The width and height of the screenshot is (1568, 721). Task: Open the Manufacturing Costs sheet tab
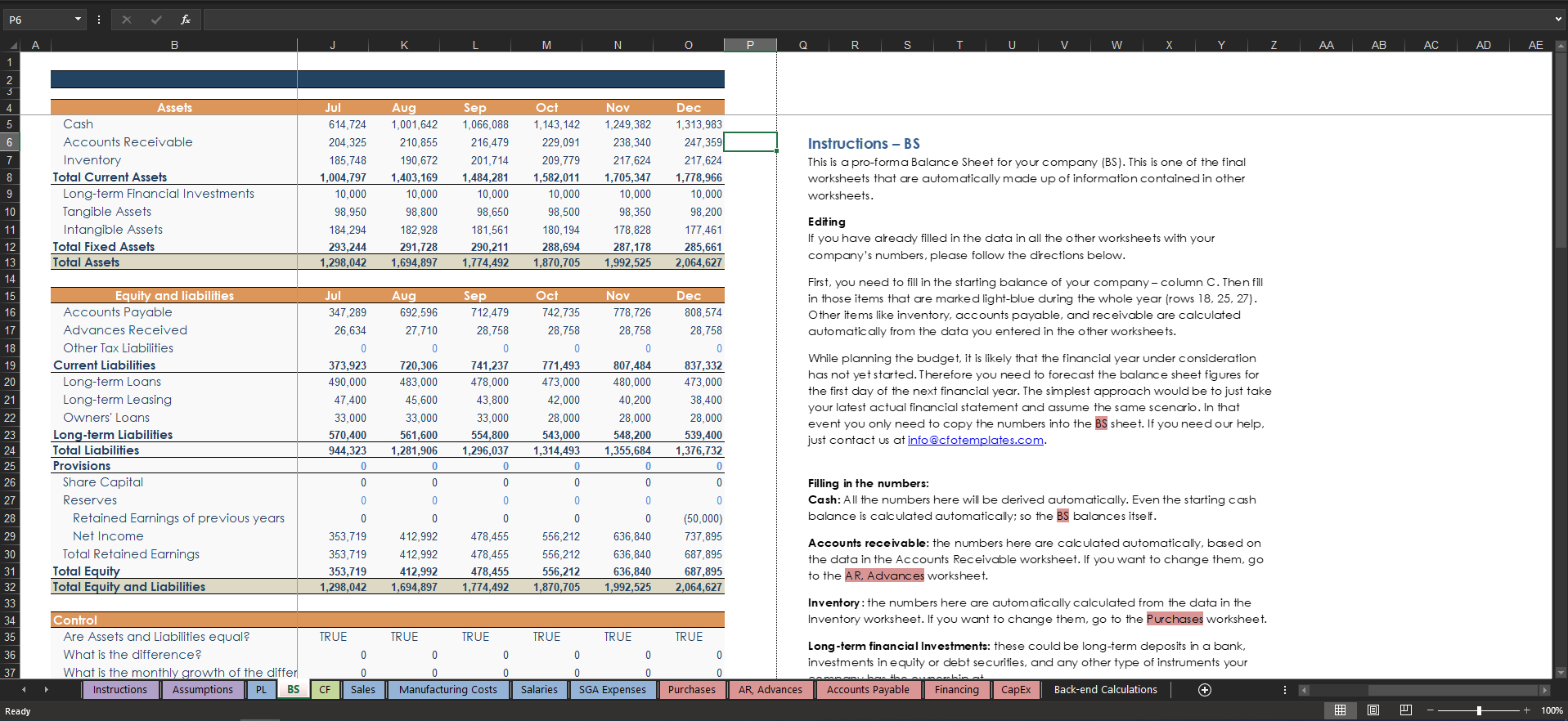coord(448,690)
